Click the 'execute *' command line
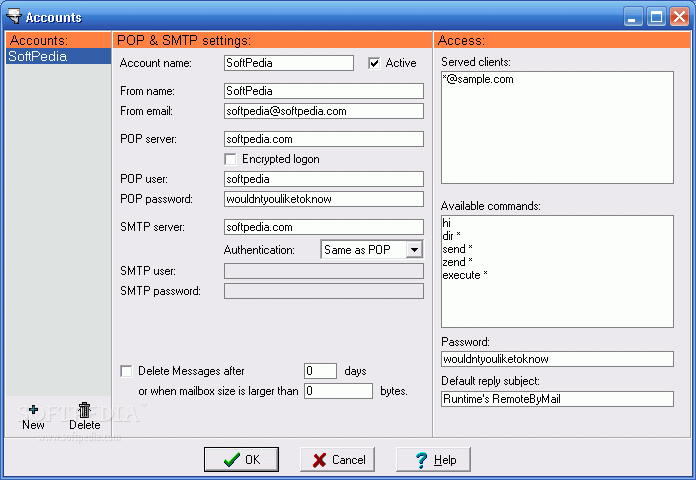 coord(465,275)
